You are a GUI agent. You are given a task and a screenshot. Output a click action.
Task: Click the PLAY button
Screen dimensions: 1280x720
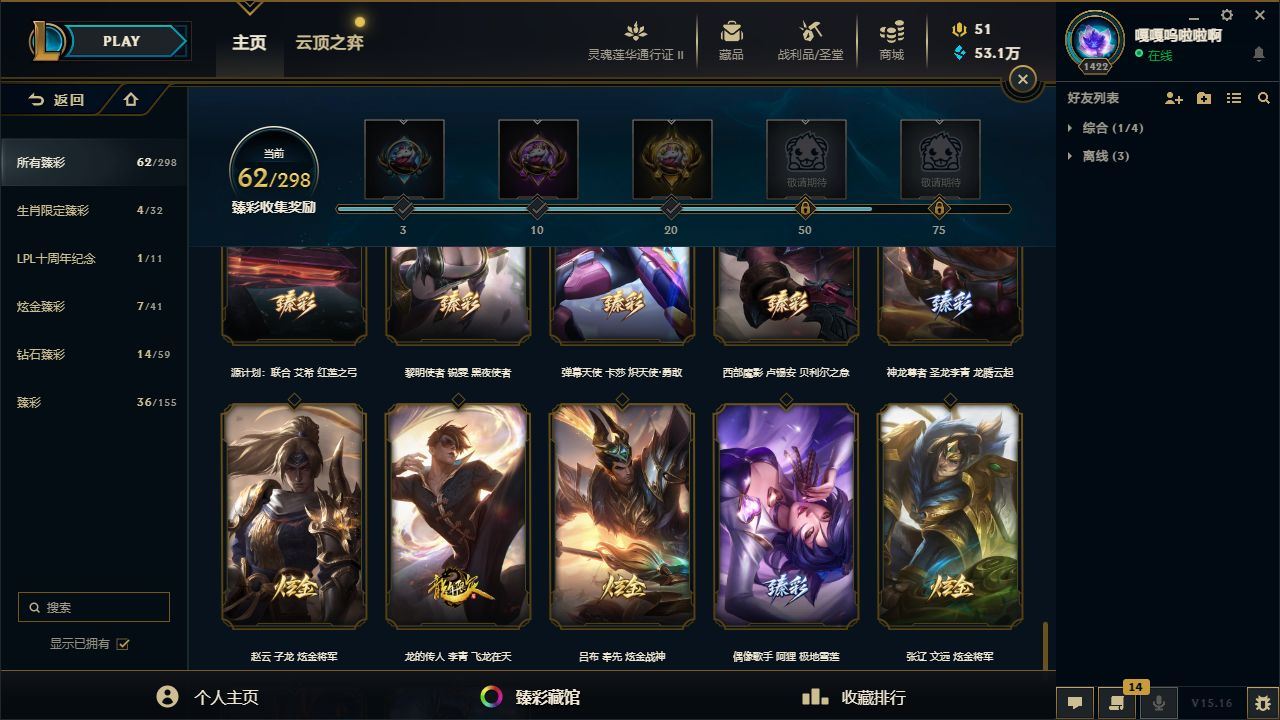click(x=121, y=41)
